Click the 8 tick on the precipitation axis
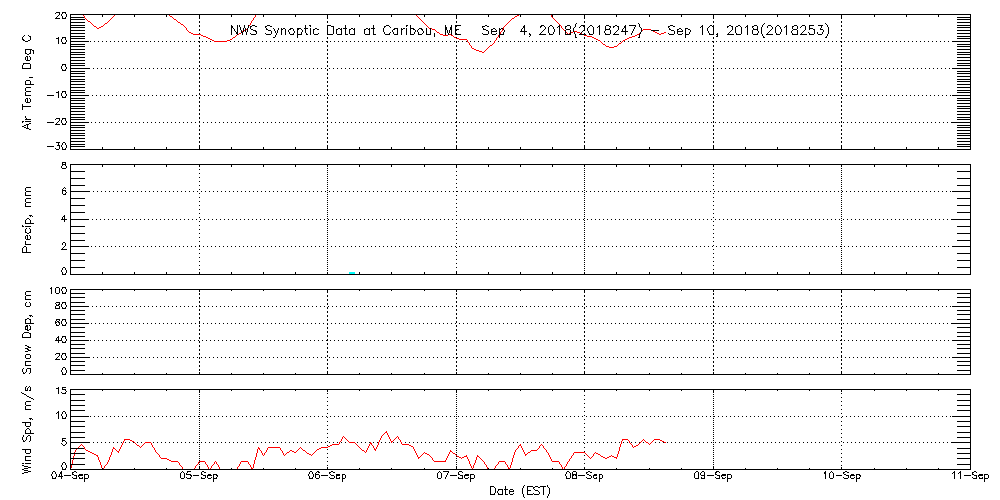The height and width of the screenshot is (500, 1000). point(62,165)
